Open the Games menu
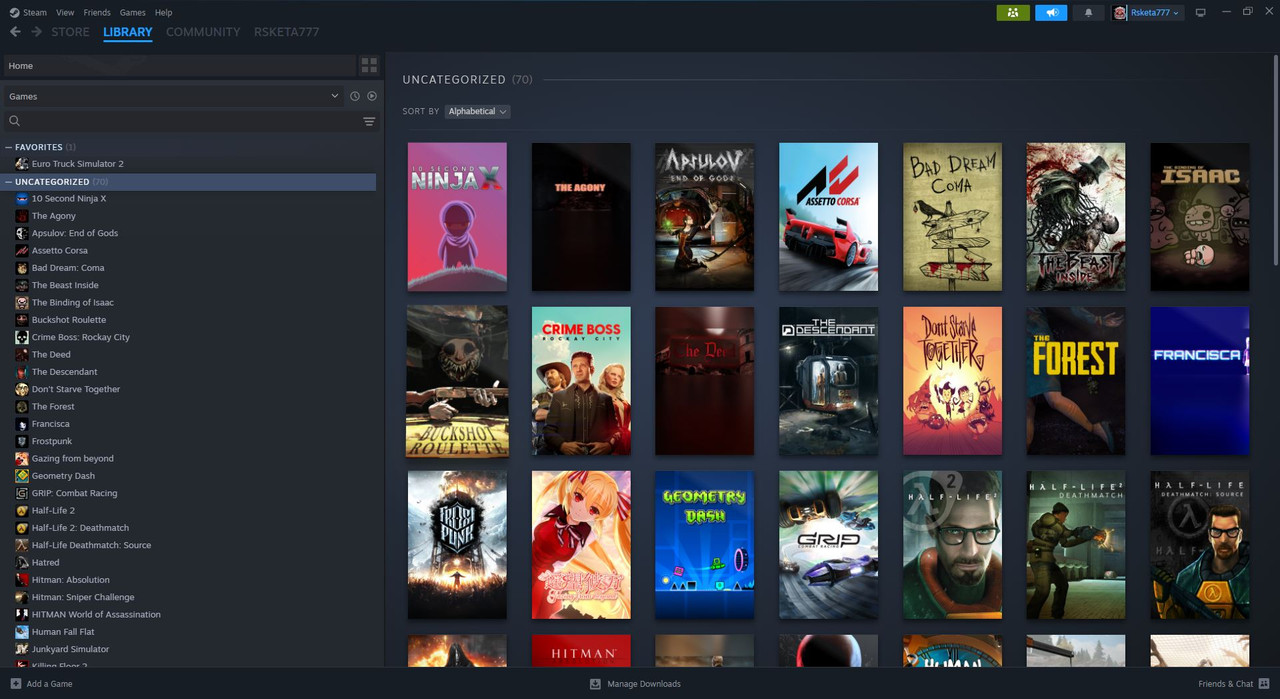 (132, 13)
